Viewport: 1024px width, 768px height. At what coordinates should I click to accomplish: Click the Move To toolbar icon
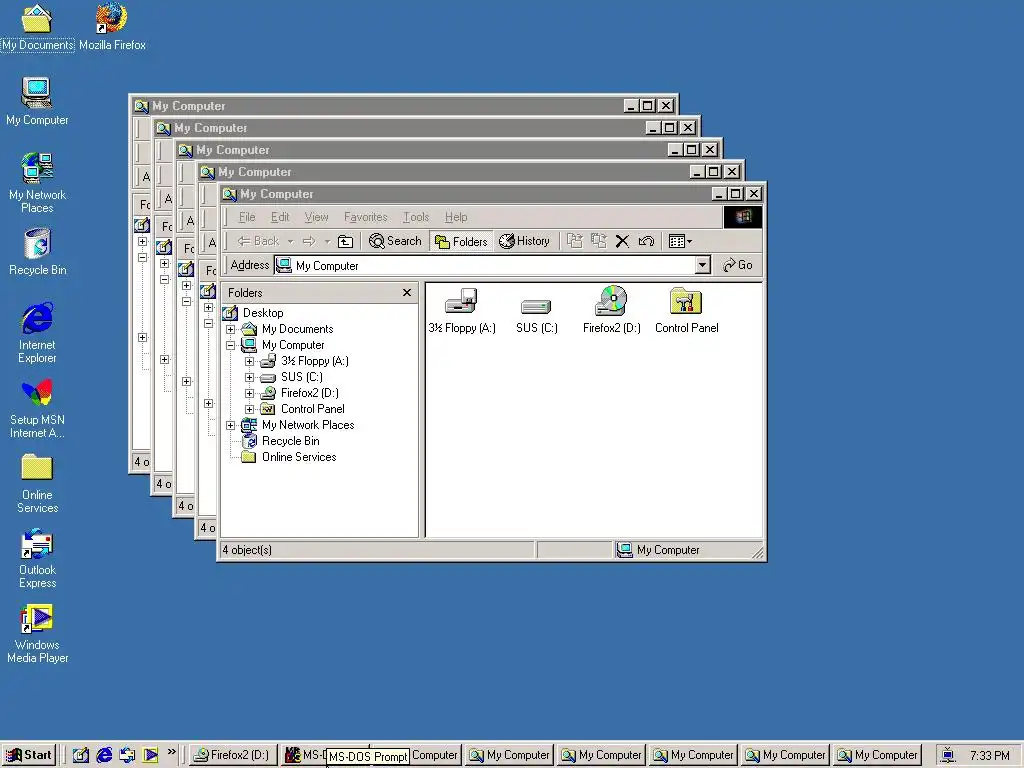(575, 241)
